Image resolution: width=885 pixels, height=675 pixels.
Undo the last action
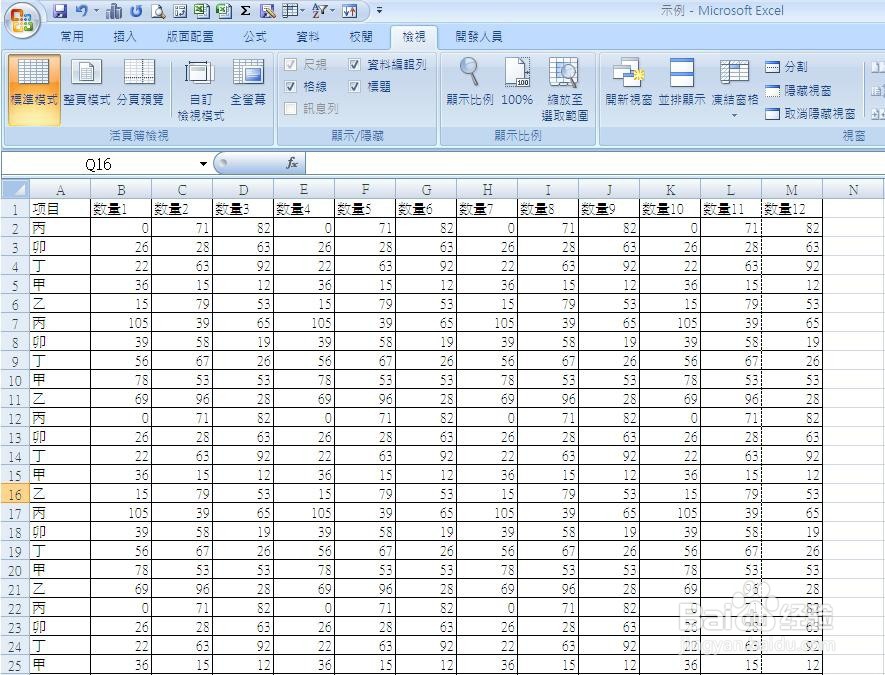point(82,11)
